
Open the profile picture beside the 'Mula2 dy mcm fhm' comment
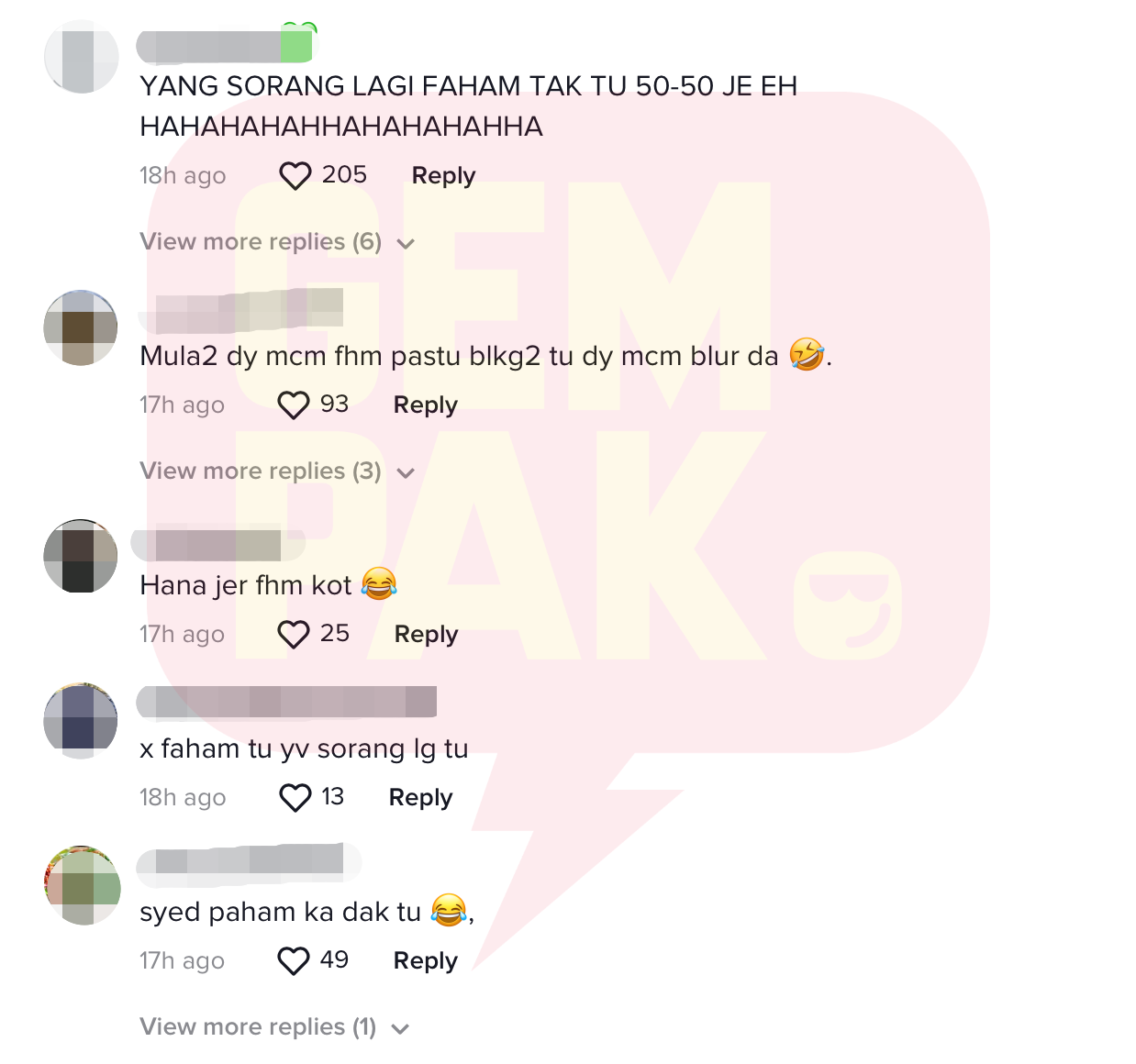[81, 327]
